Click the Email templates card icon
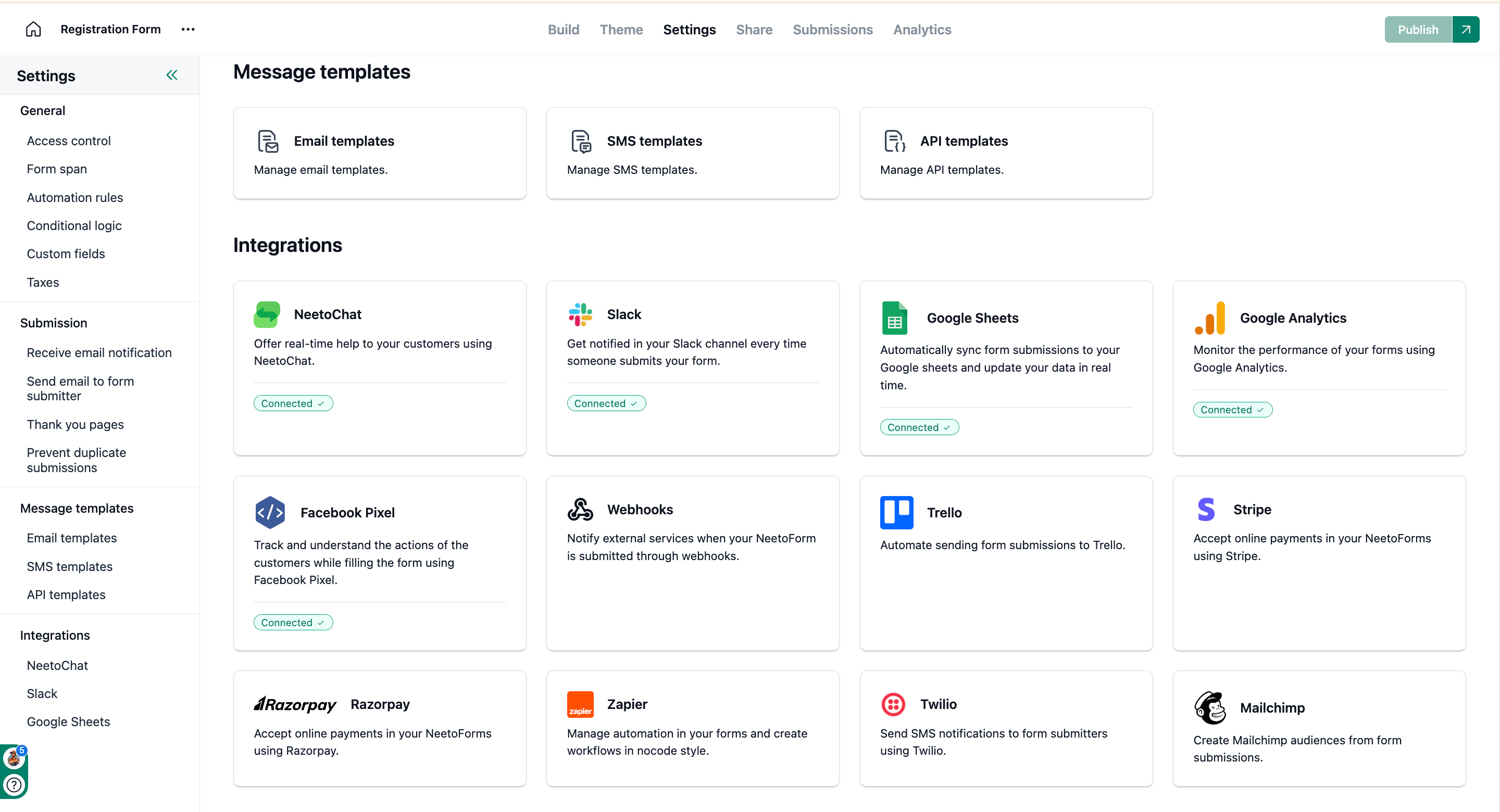Viewport: 1500px width, 812px height. [x=268, y=141]
